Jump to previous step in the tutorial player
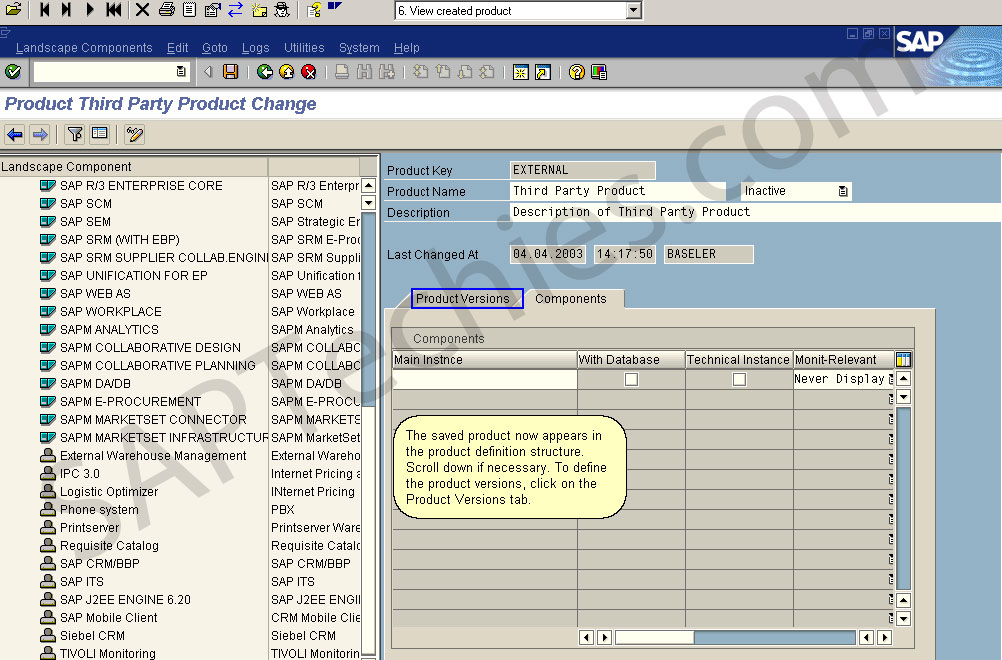The height and width of the screenshot is (660, 1002). pos(45,10)
